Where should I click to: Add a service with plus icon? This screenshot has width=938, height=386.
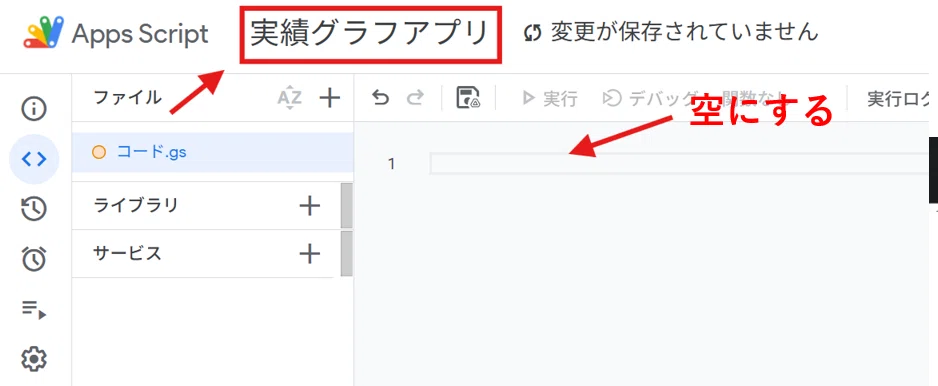coord(309,254)
